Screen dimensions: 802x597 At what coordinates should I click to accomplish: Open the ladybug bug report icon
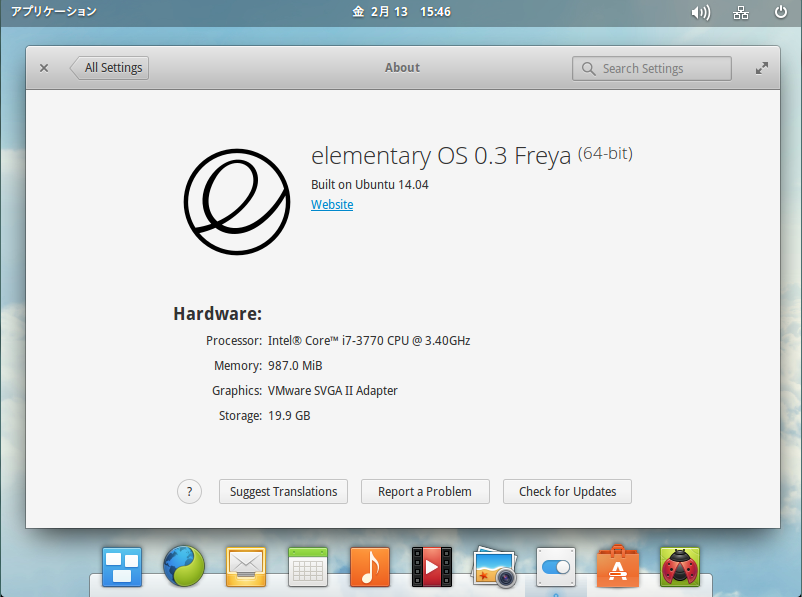680,567
